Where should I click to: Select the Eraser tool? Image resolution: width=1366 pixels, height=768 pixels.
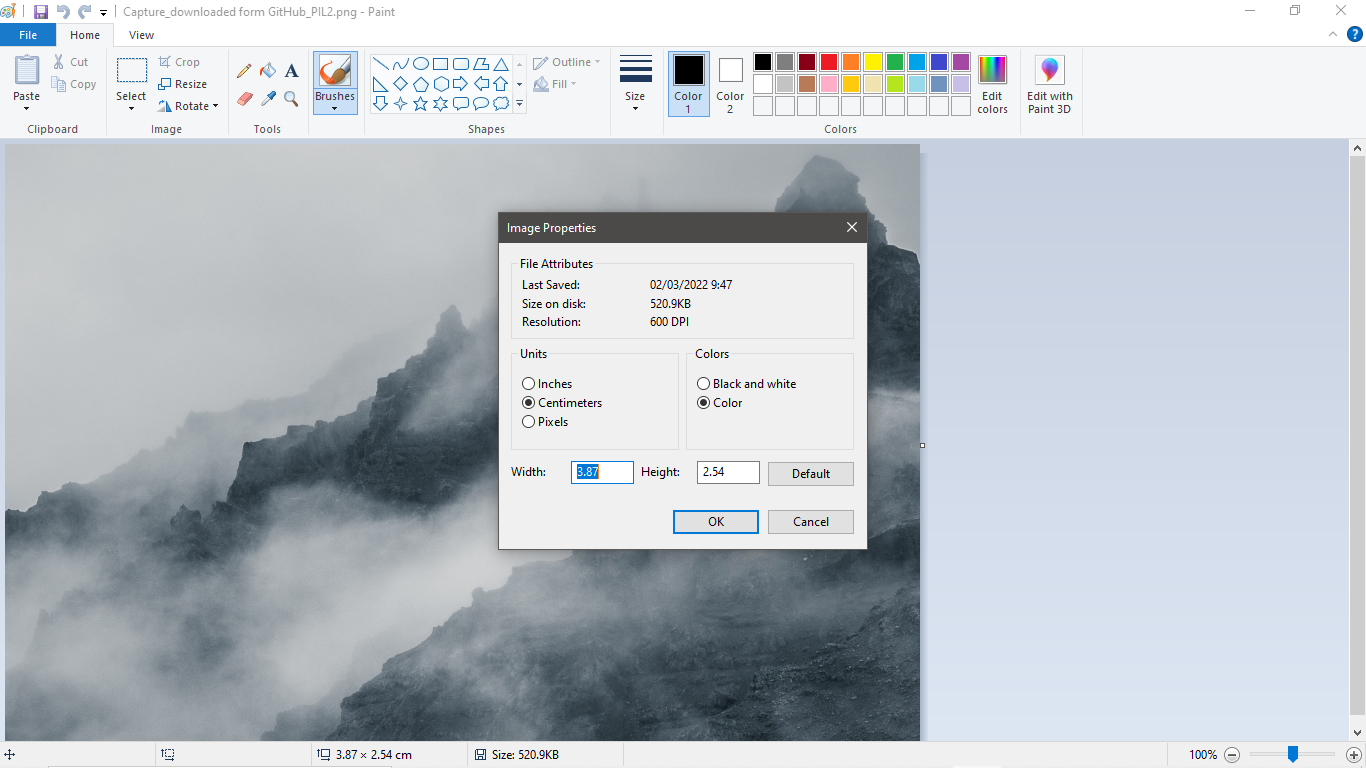(x=244, y=99)
